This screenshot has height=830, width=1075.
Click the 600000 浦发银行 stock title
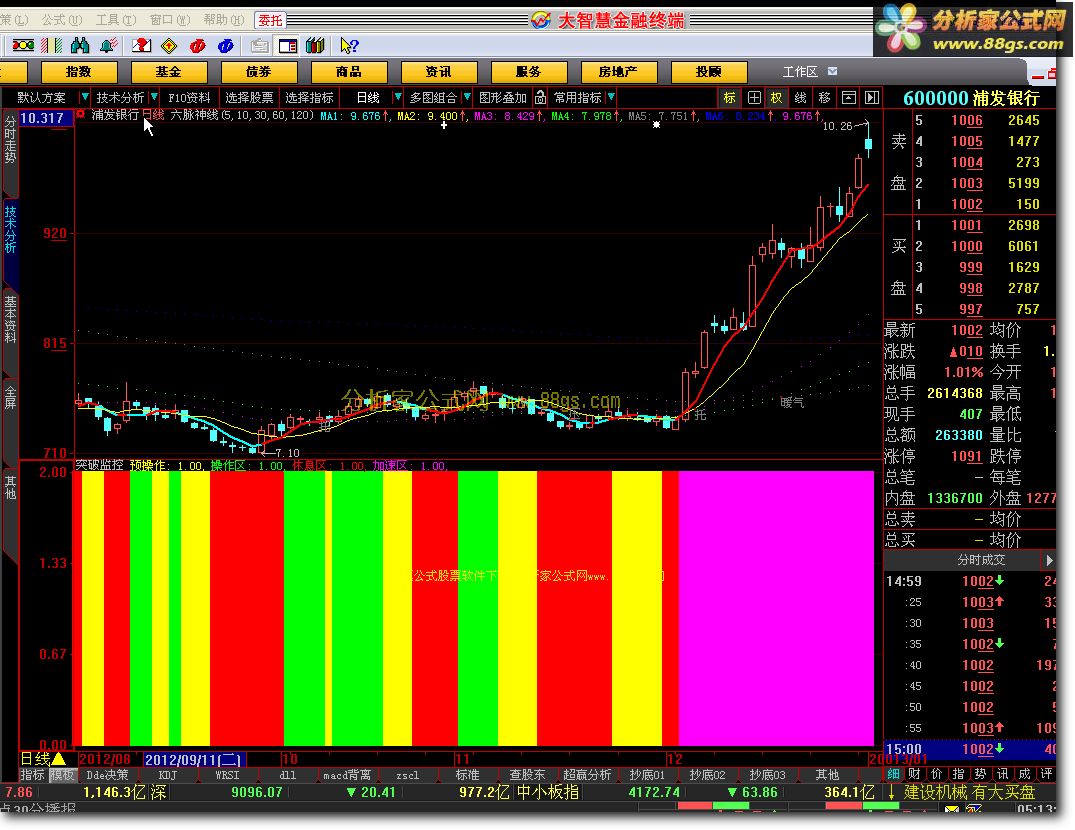coord(971,98)
